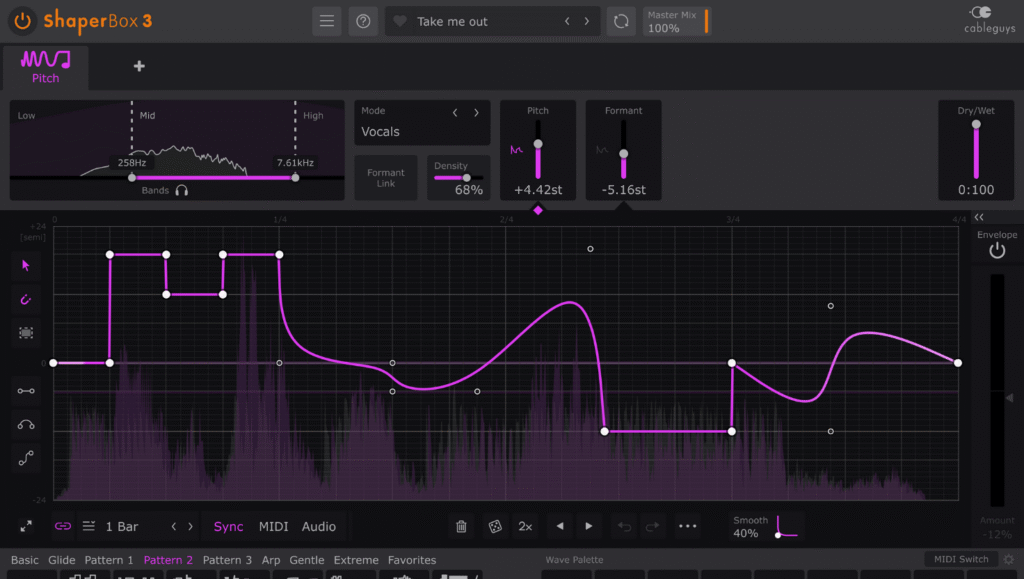Click the 2x double wave button

[525, 527]
